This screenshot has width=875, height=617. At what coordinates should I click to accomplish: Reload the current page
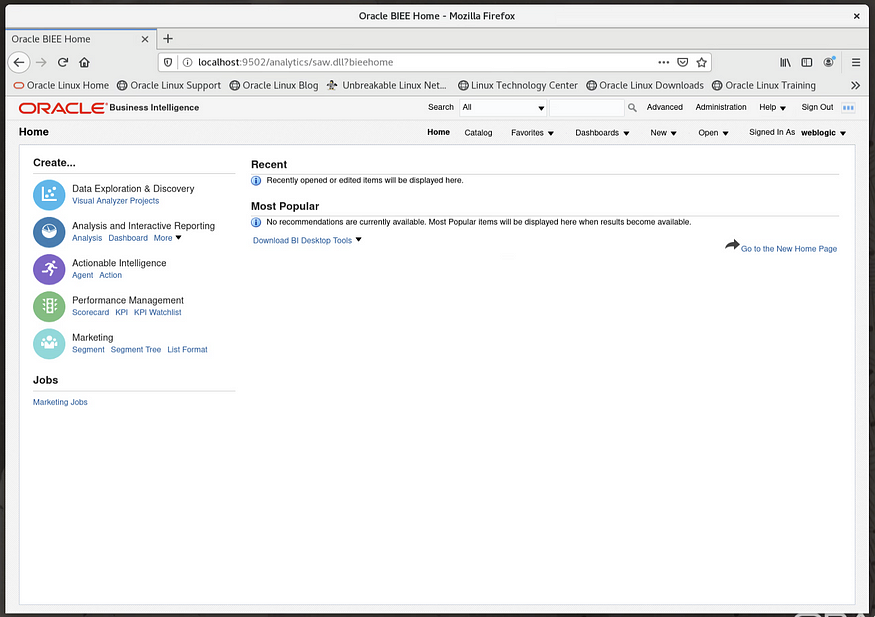pyautogui.click(x=62, y=62)
